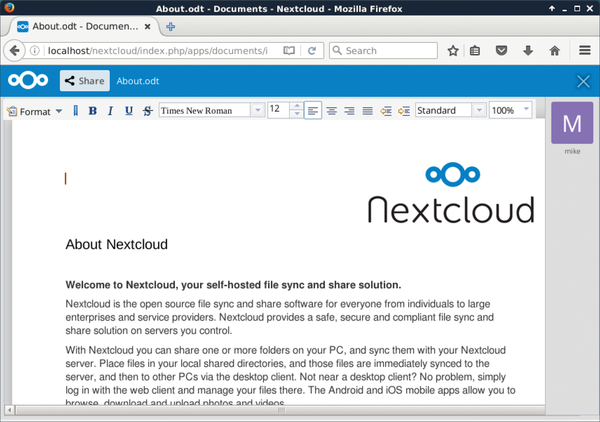Screen dimensions: 600x422
Task: Decrease paragraph indent
Action: 386,111
